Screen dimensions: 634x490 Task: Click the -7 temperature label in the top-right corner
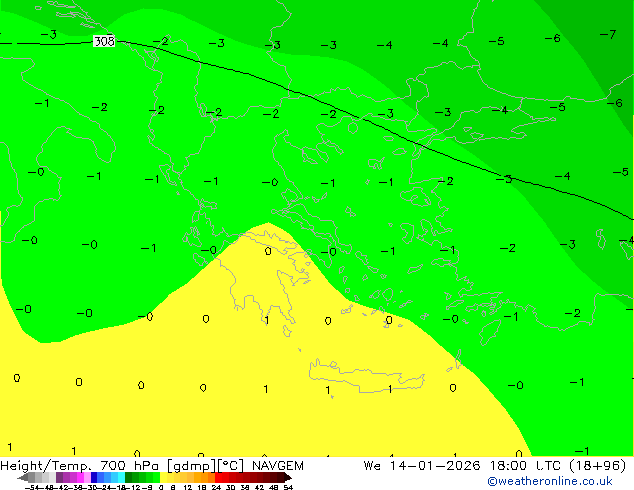pos(607,35)
